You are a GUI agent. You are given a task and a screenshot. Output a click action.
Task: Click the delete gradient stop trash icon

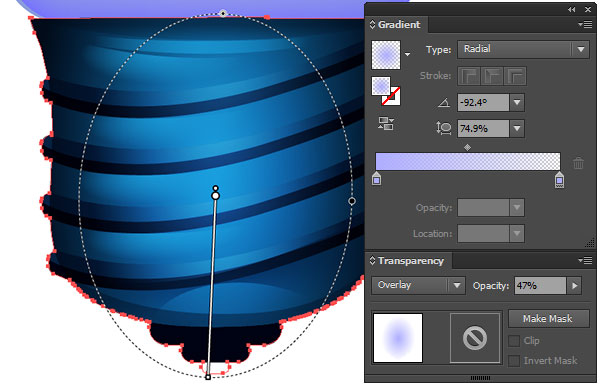click(x=579, y=163)
